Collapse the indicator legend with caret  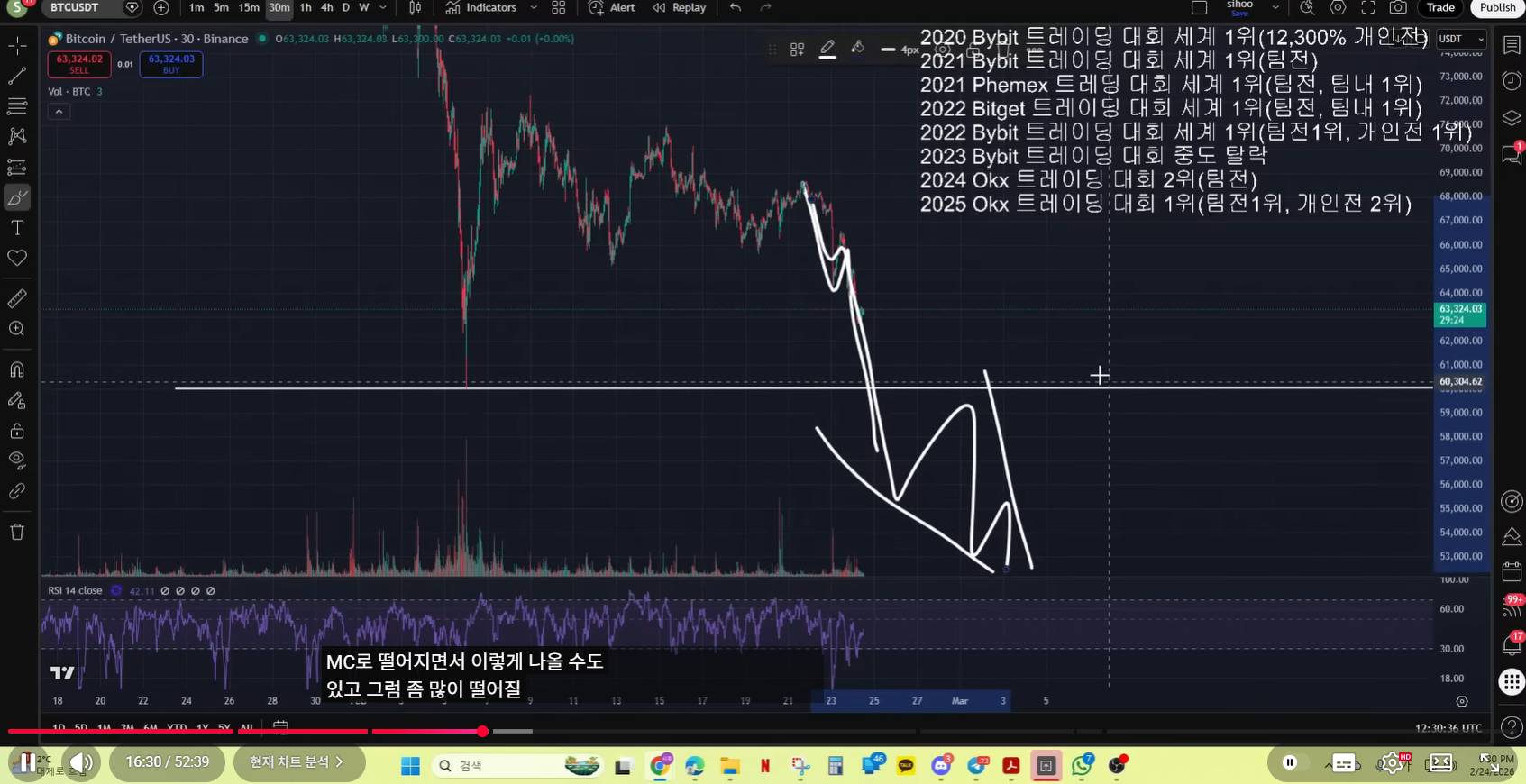point(59,112)
